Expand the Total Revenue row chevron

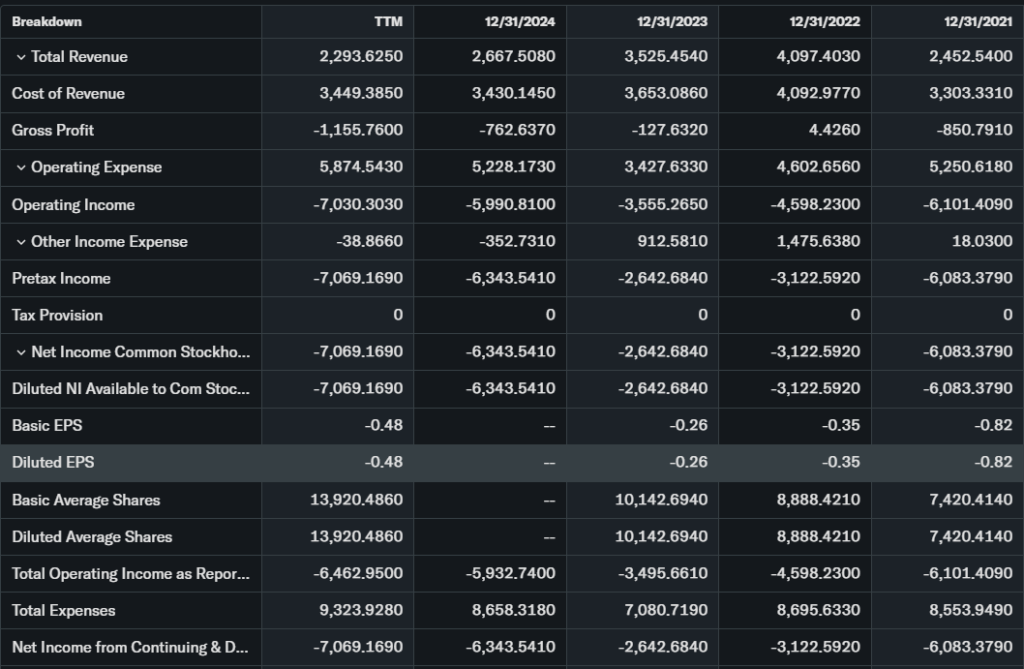(x=20, y=57)
